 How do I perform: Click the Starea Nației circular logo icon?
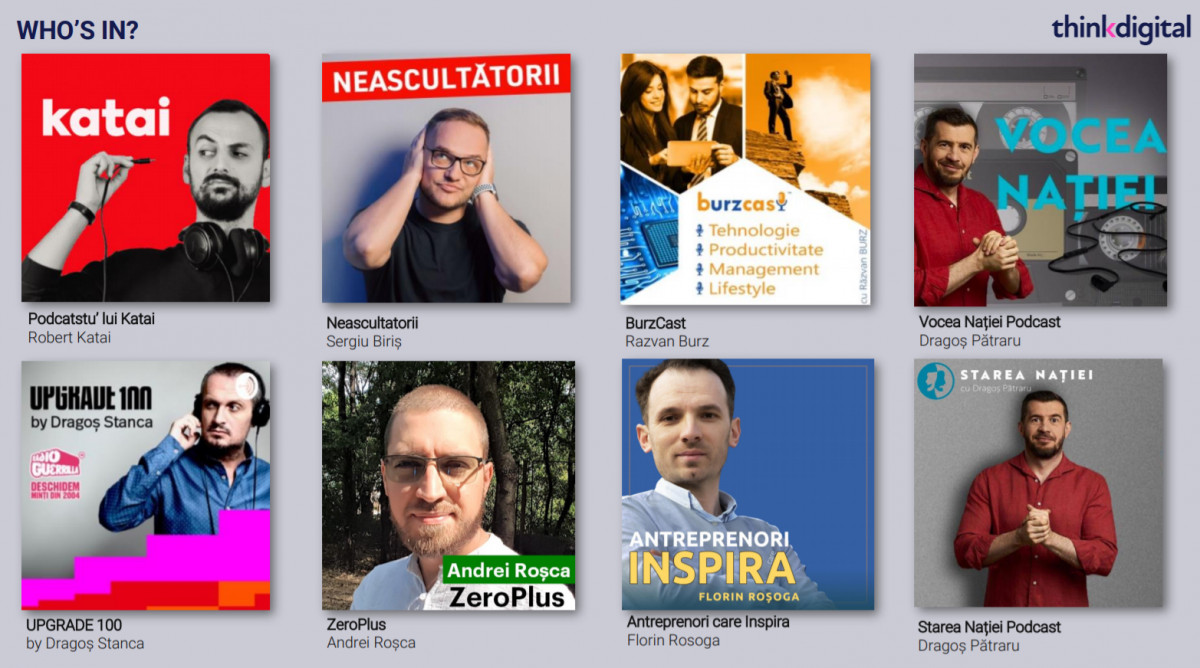(x=935, y=382)
